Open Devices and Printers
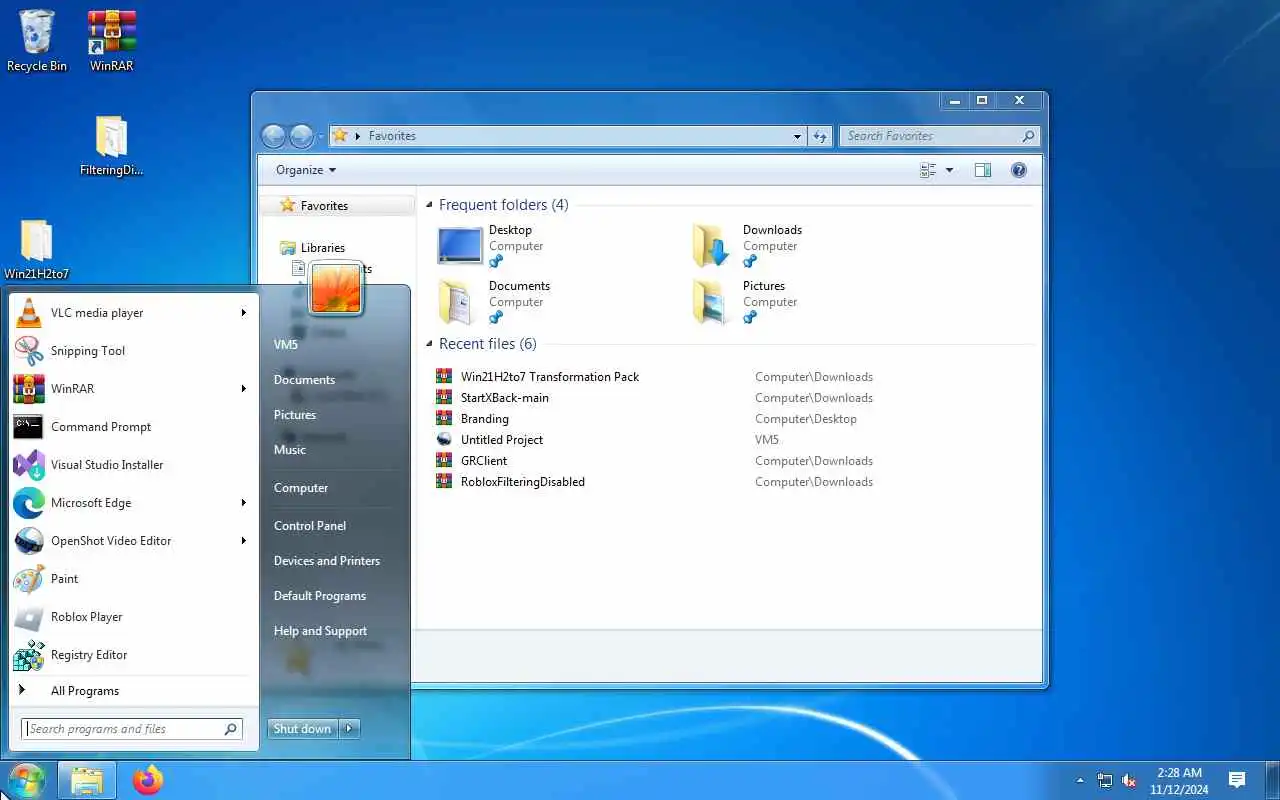This screenshot has height=800, width=1280. click(327, 561)
